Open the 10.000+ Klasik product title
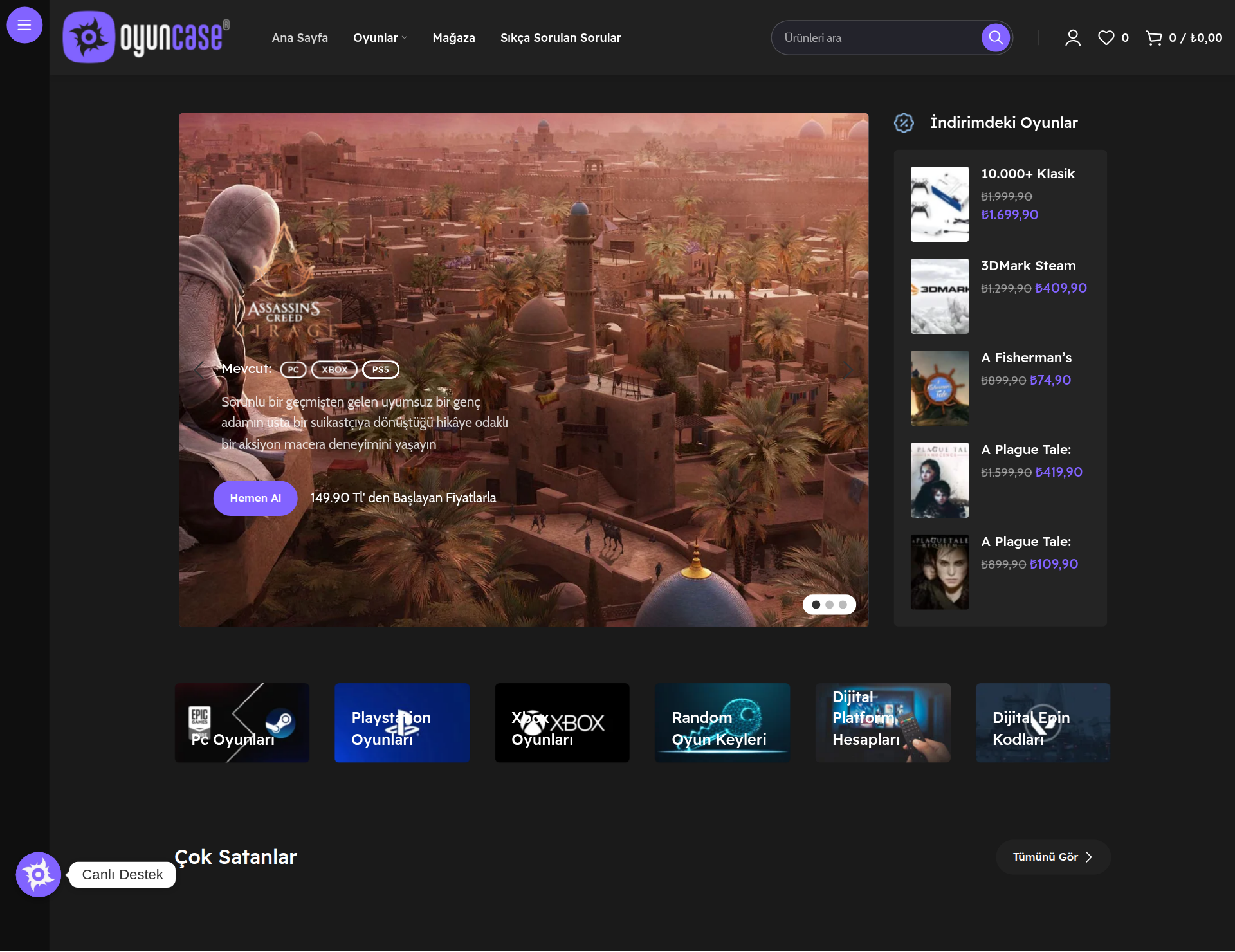This screenshot has height=952, width=1235. click(1028, 174)
